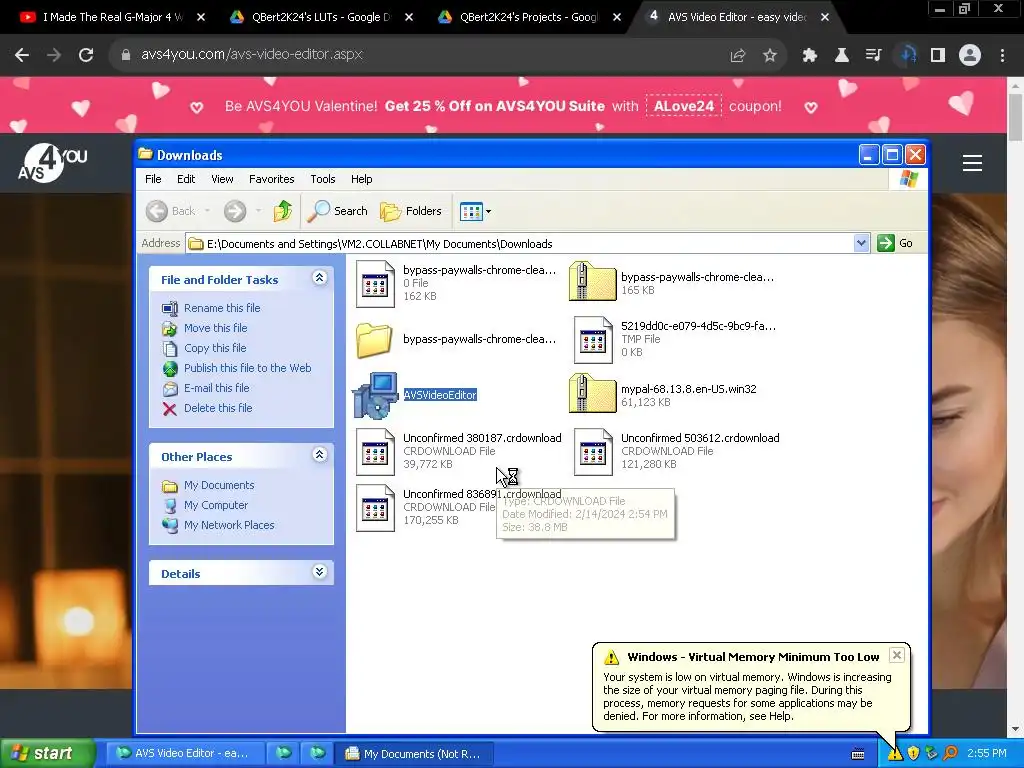1024x768 pixels.
Task: Expand the Address bar dropdown
Action: point(861,243)
